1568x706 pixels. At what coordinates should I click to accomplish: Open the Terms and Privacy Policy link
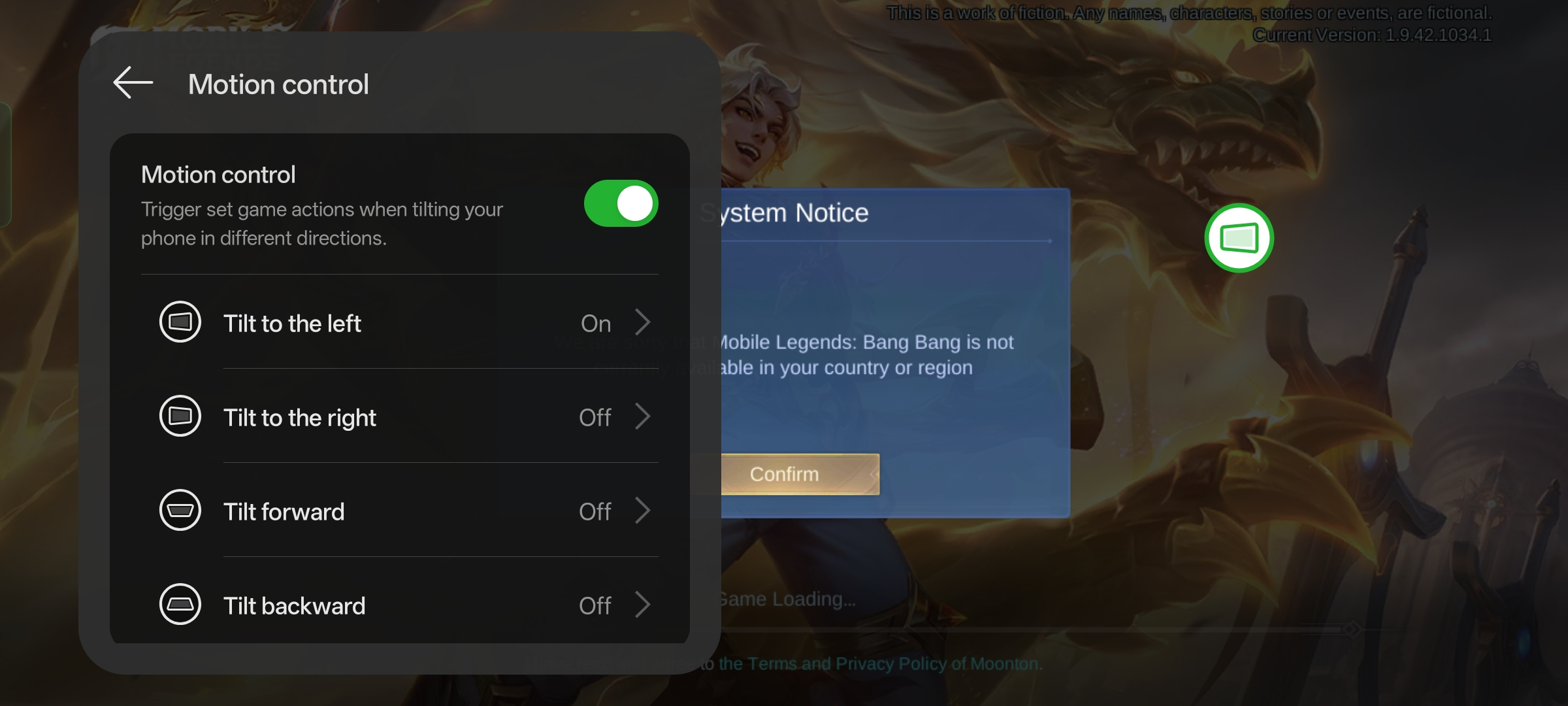tap(880, 664)
